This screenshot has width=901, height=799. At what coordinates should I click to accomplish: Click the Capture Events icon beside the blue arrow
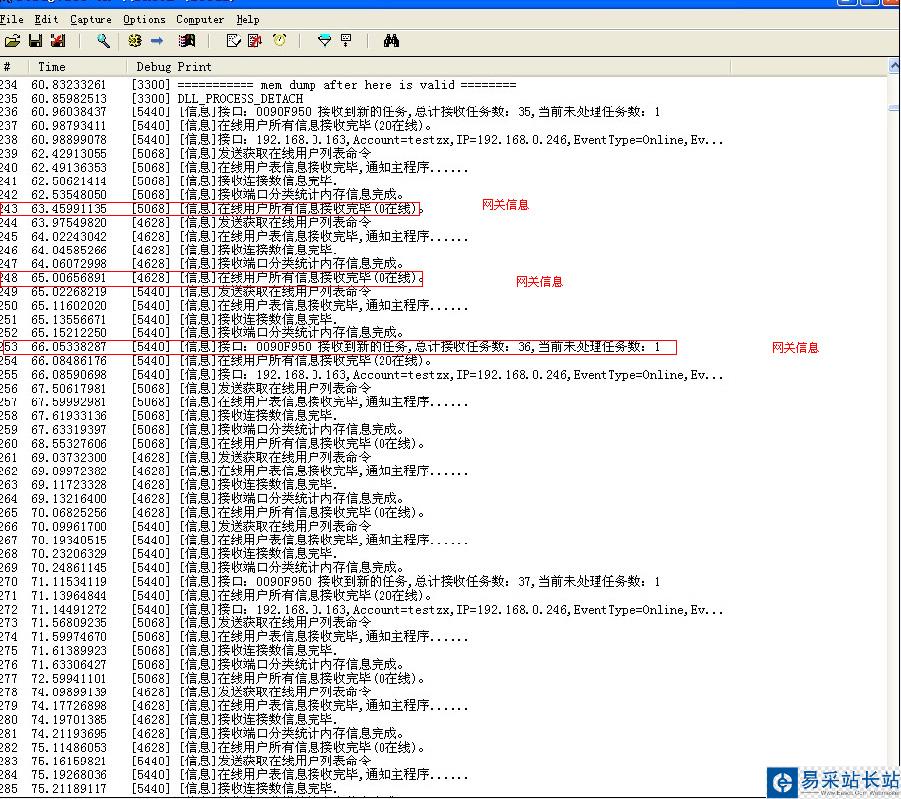tap(186, 41)
